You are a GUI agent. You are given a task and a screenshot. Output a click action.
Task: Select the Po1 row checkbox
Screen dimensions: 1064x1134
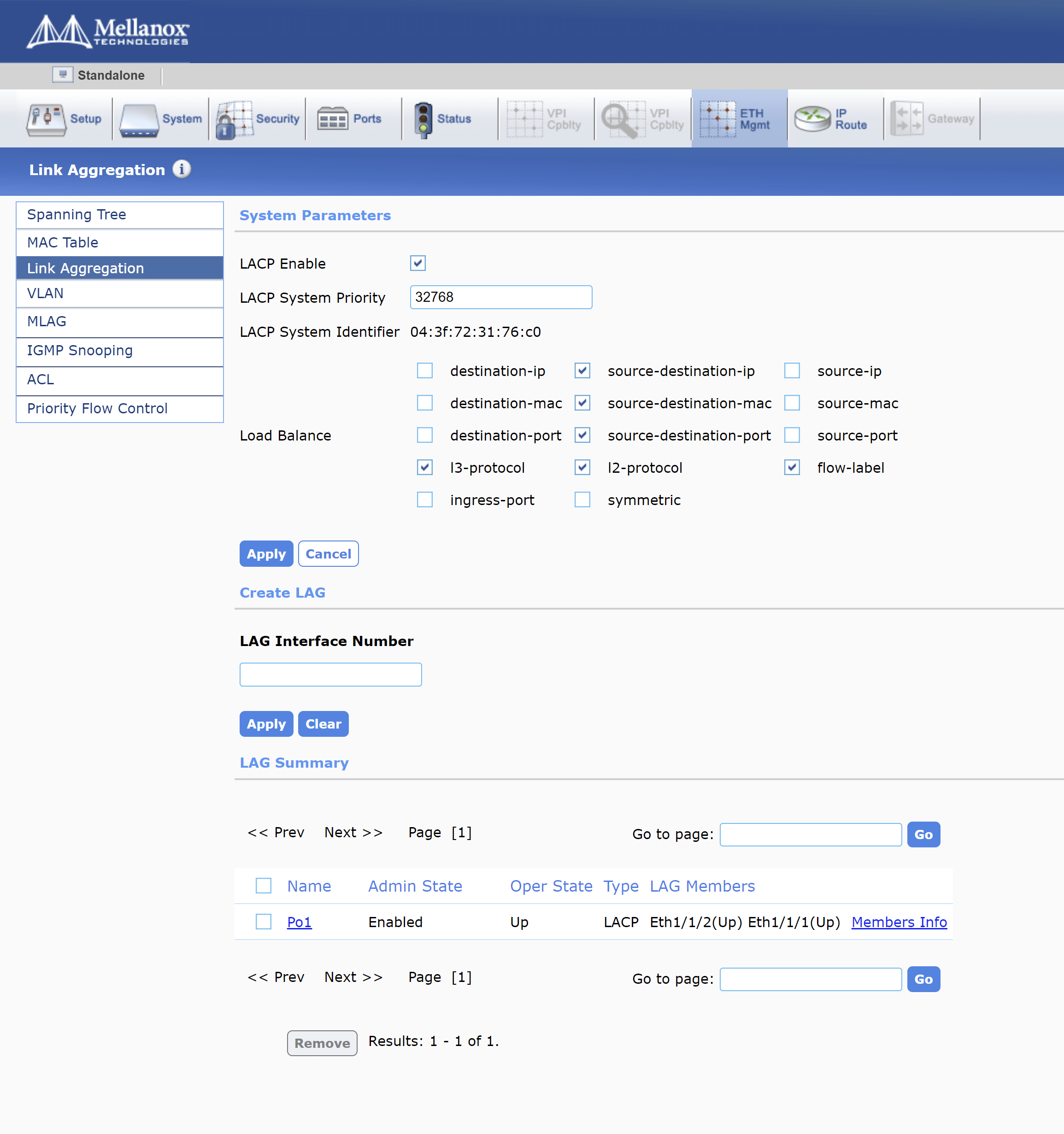point(263,921)
